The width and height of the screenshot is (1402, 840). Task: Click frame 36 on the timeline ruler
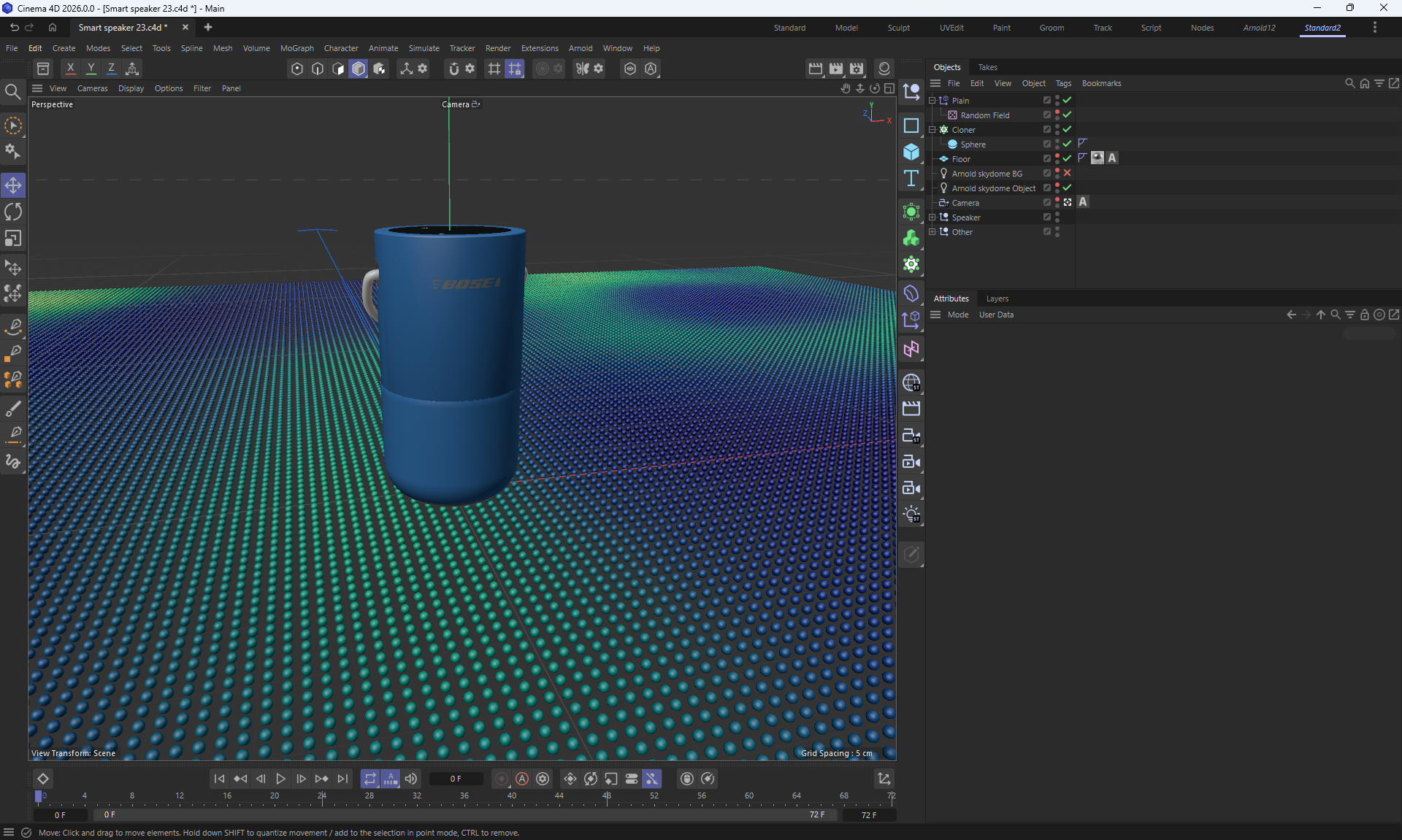click(x=464, y=796)
